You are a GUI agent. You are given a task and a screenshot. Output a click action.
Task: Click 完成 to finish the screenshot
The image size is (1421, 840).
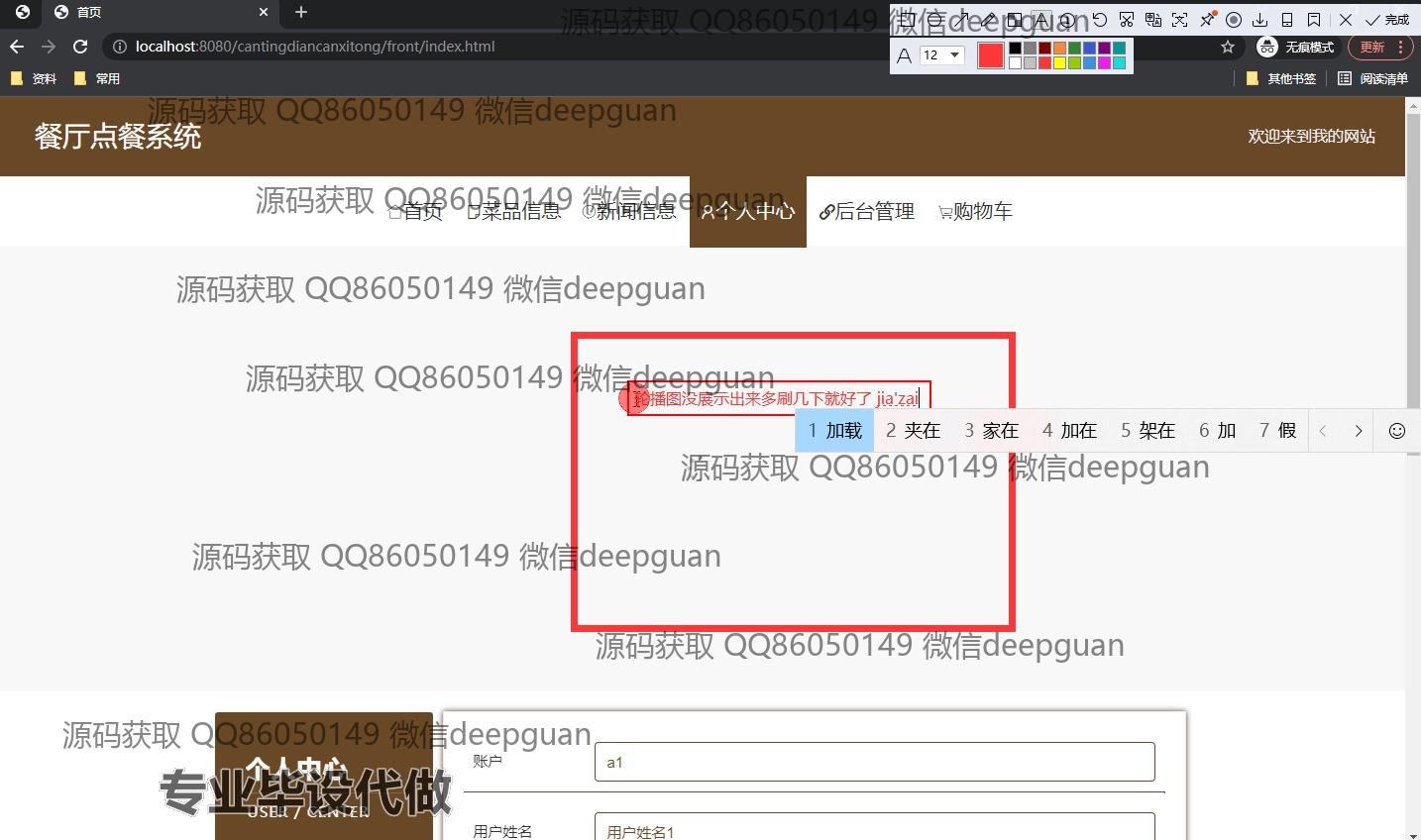[x=1387, y=20]
